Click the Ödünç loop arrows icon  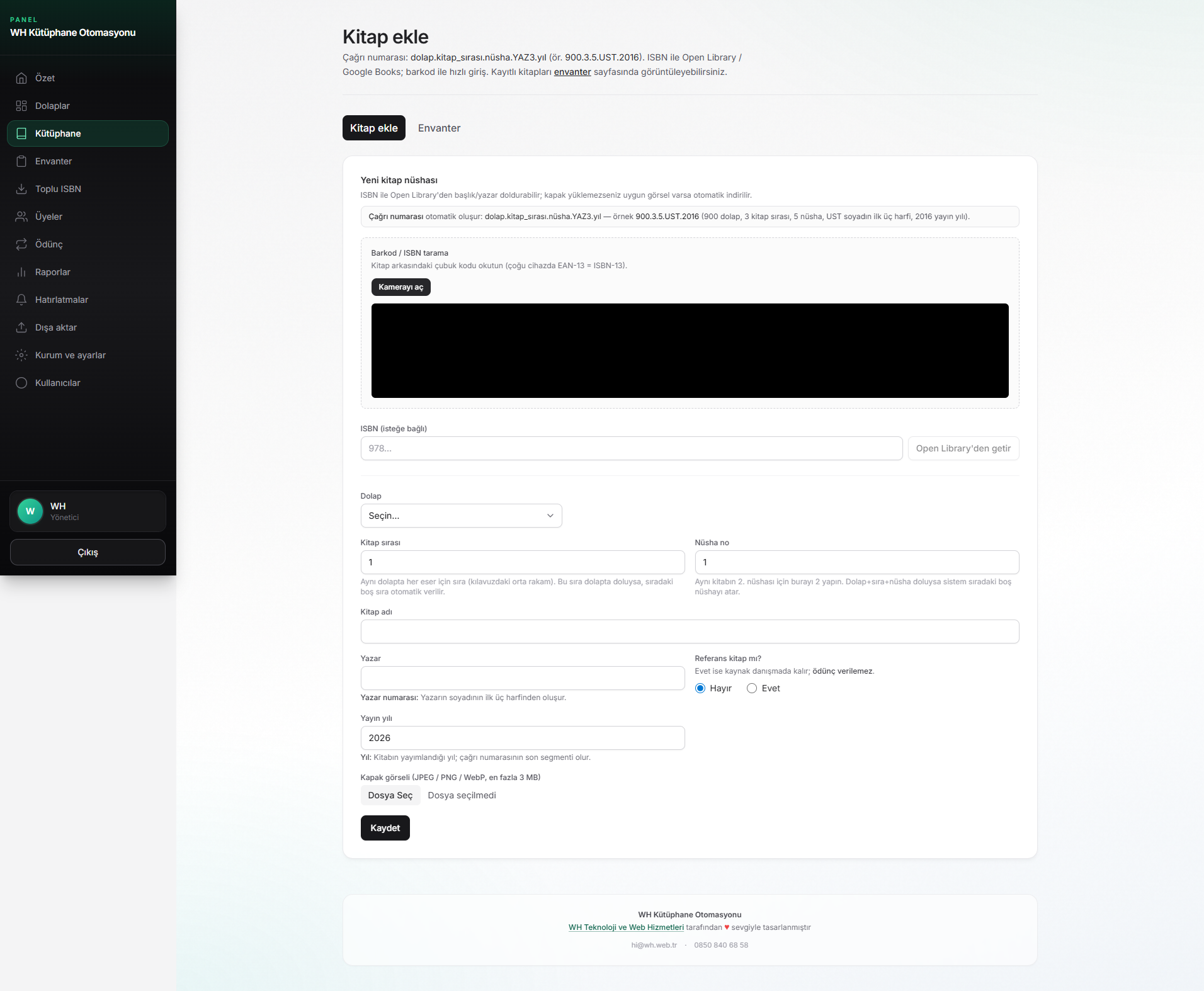(21, 244)
